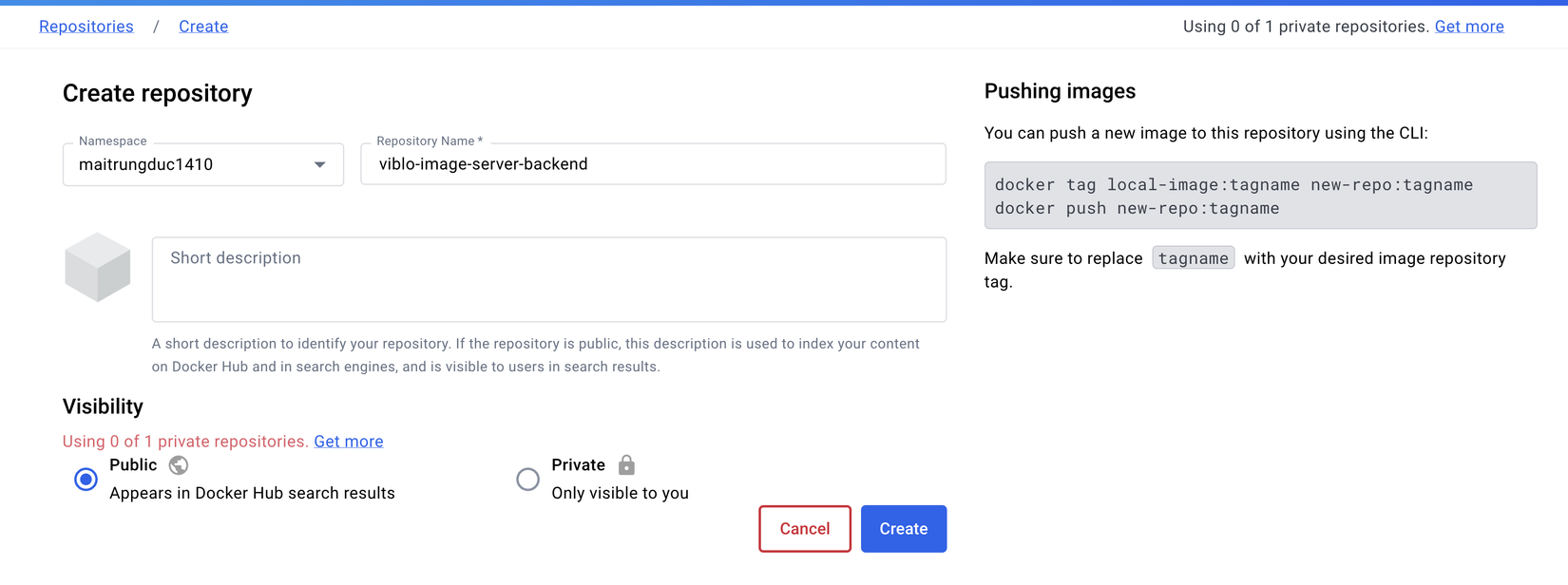The height and width of the screenshot is (585, 1568).
Task: Click the inline 'tagname' code chip
Action: tap(1193, 258)
